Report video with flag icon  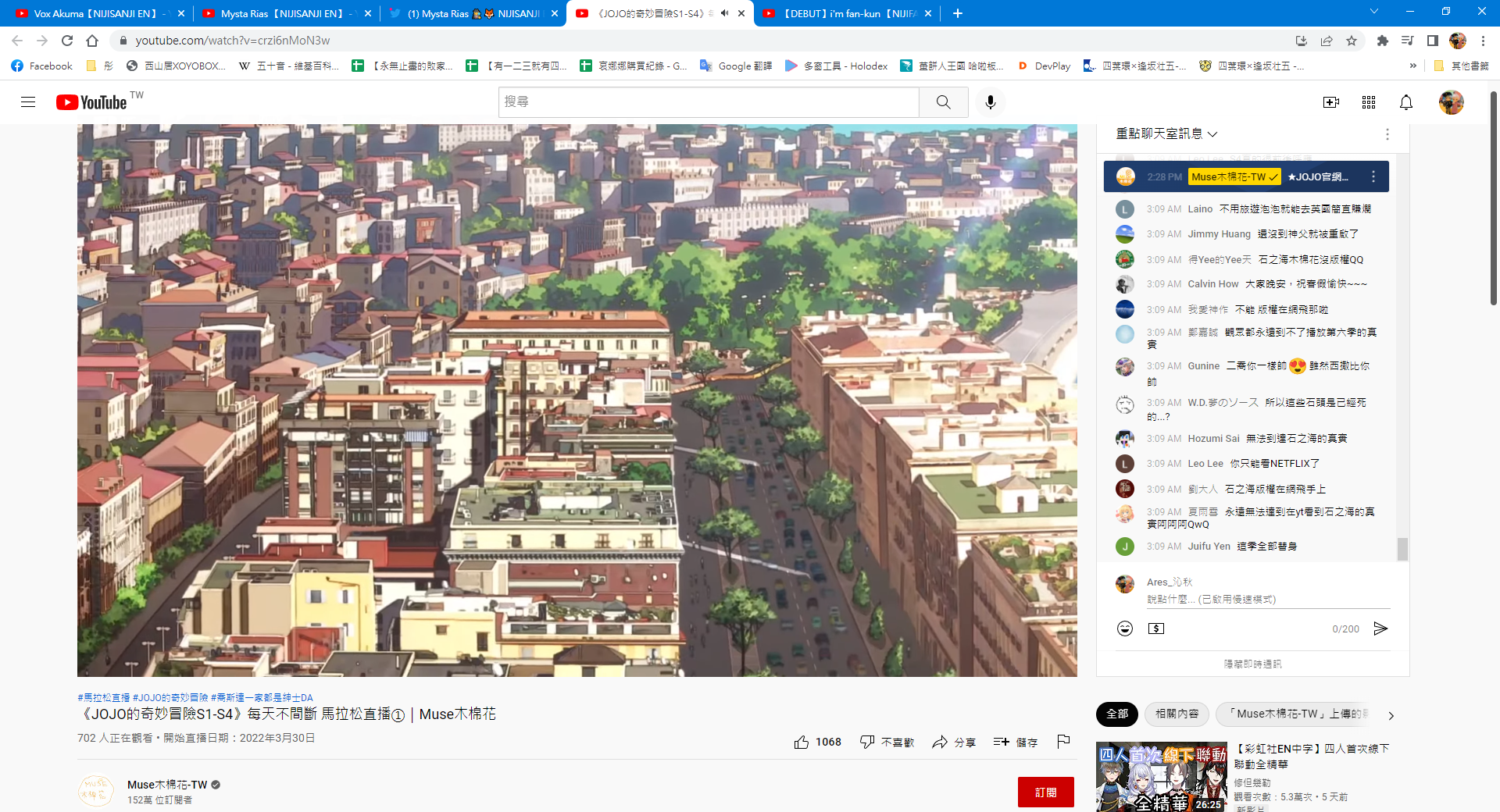(1063, 742)
